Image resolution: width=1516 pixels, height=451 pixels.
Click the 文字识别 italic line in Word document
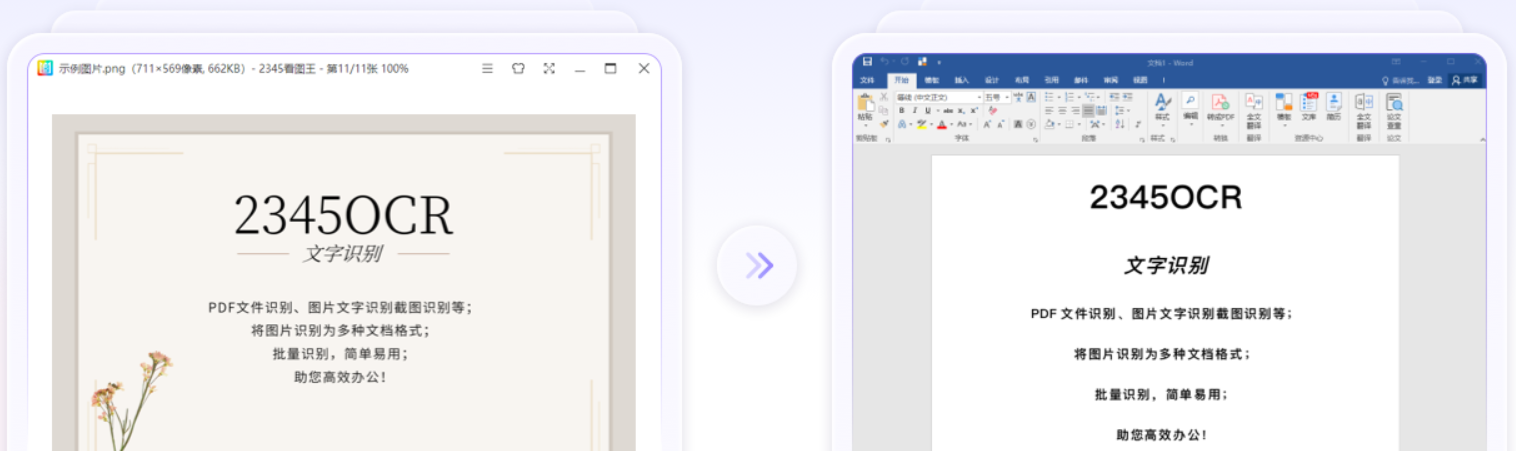click(1165, 265)
